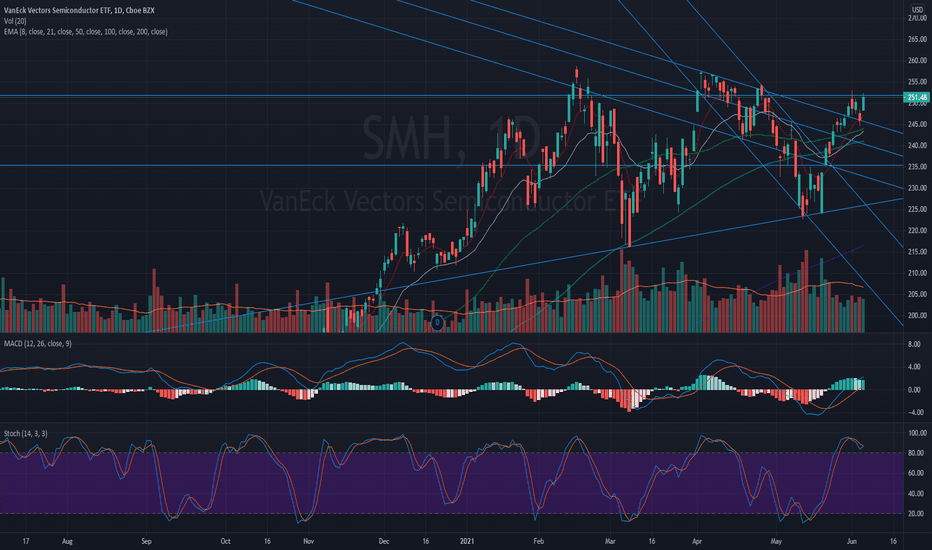Click 215.00 on the price scale
Viewport: 932px width, 550px height.
917,252
